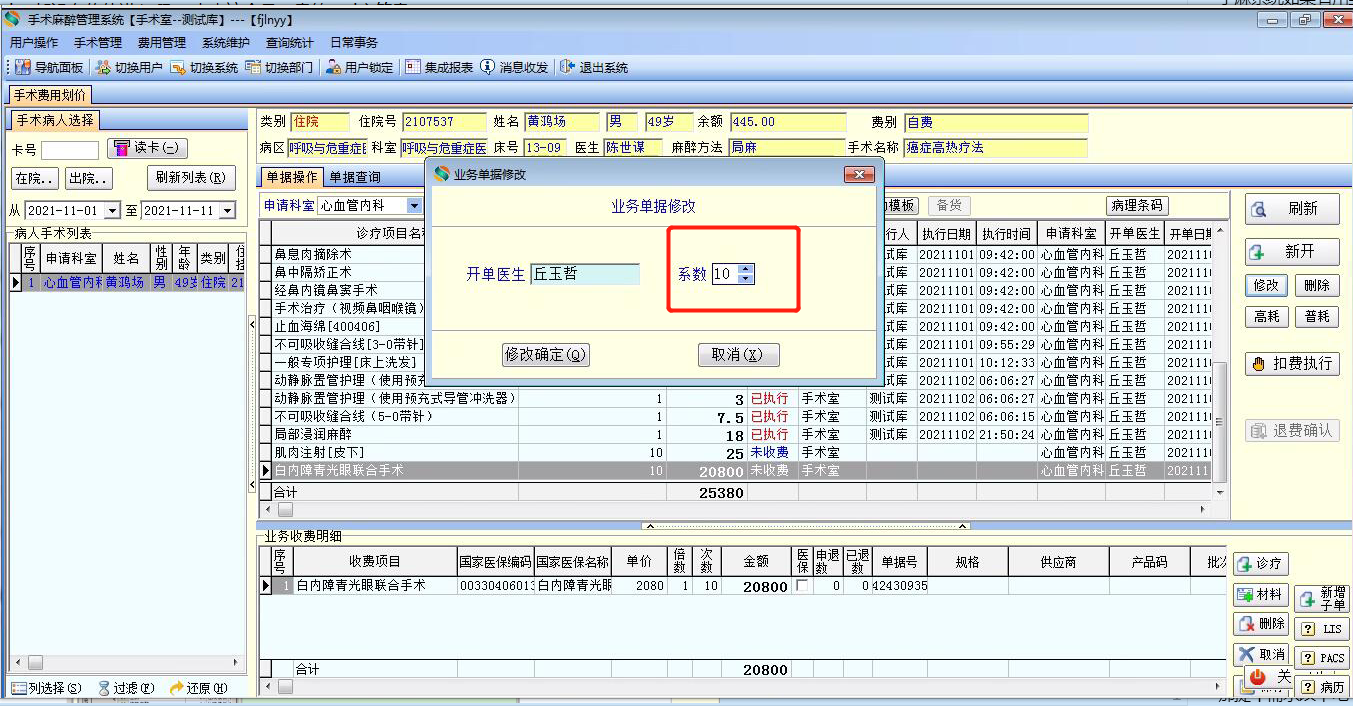Click the 卡号 input field
This screenshot has height=706, width=1353.
click(x=70, y=150)
